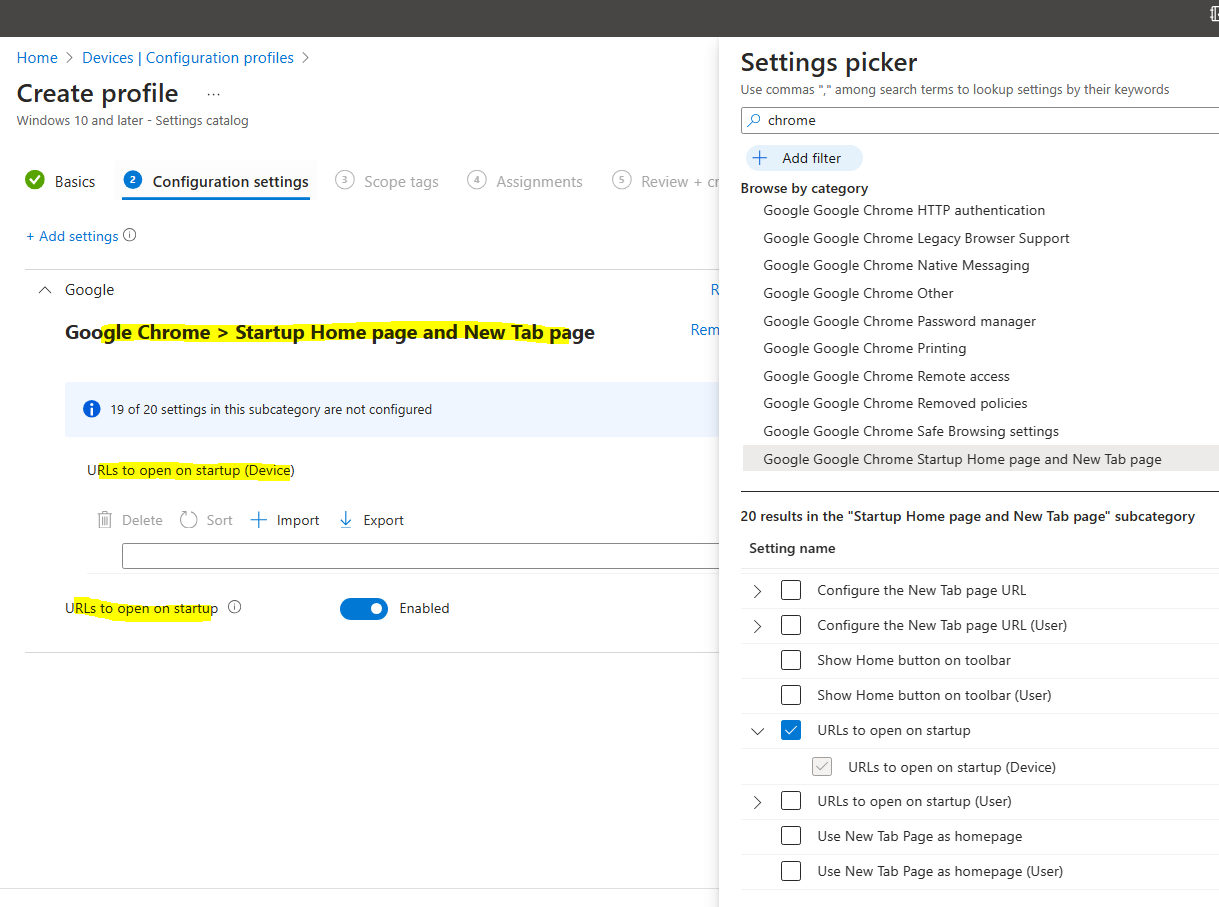Click the Add filter button
This screenshot has height=907, width=1219.
pos(804,158)
